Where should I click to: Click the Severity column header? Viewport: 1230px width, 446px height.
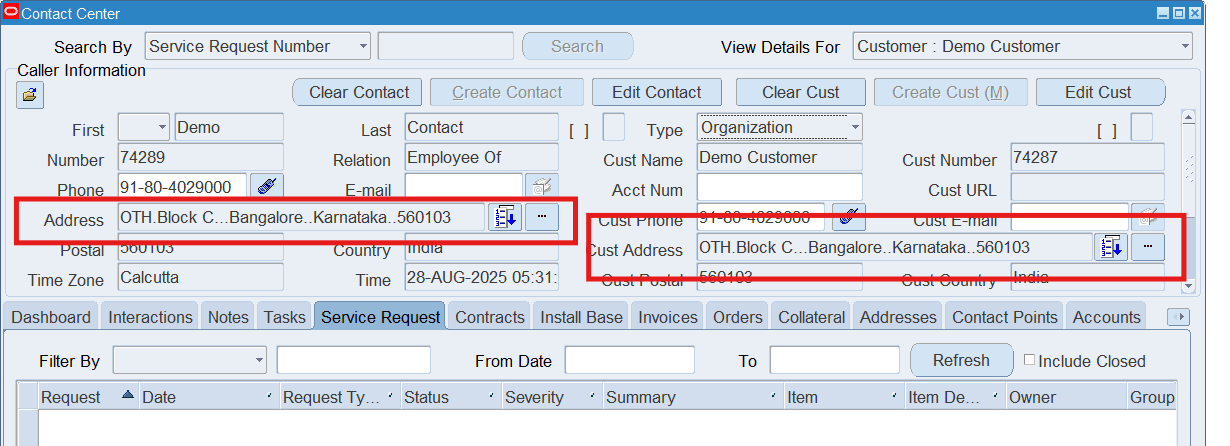coord(552,397)
